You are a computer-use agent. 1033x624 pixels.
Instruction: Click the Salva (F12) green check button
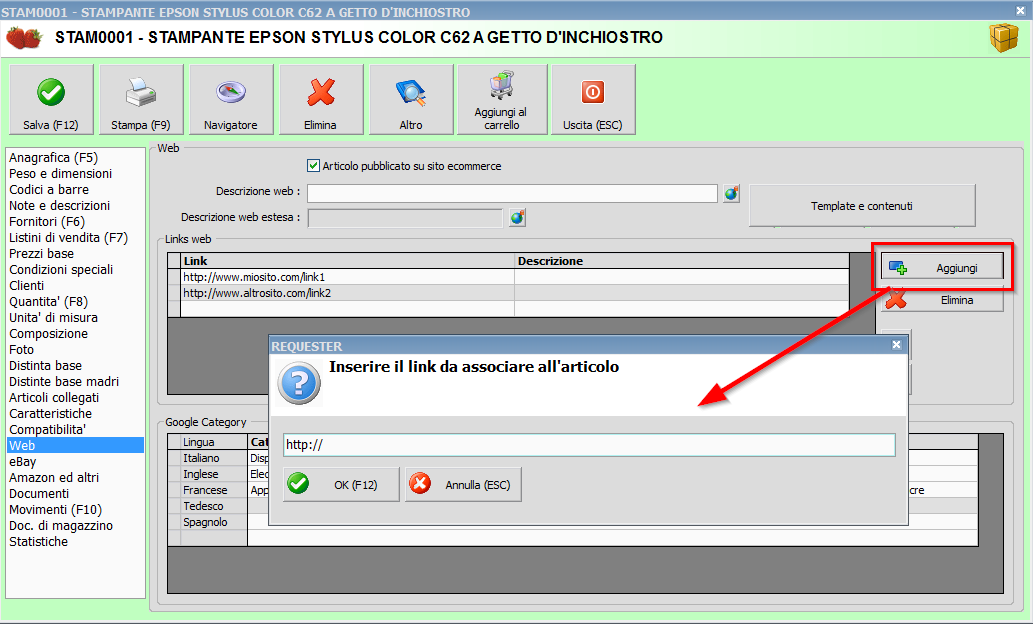click(x=51, y=99)
